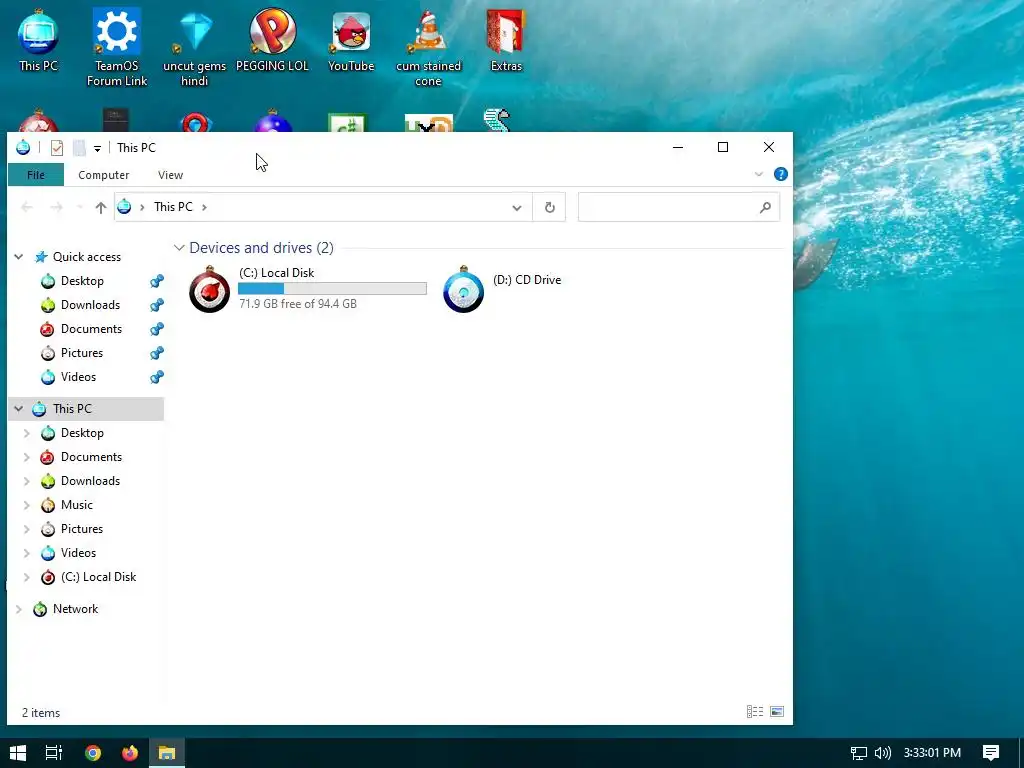This screenshot has width=1024, height=768.
Task: Select the uncut gems hindi desktop icon
Action: pos(194,48)
